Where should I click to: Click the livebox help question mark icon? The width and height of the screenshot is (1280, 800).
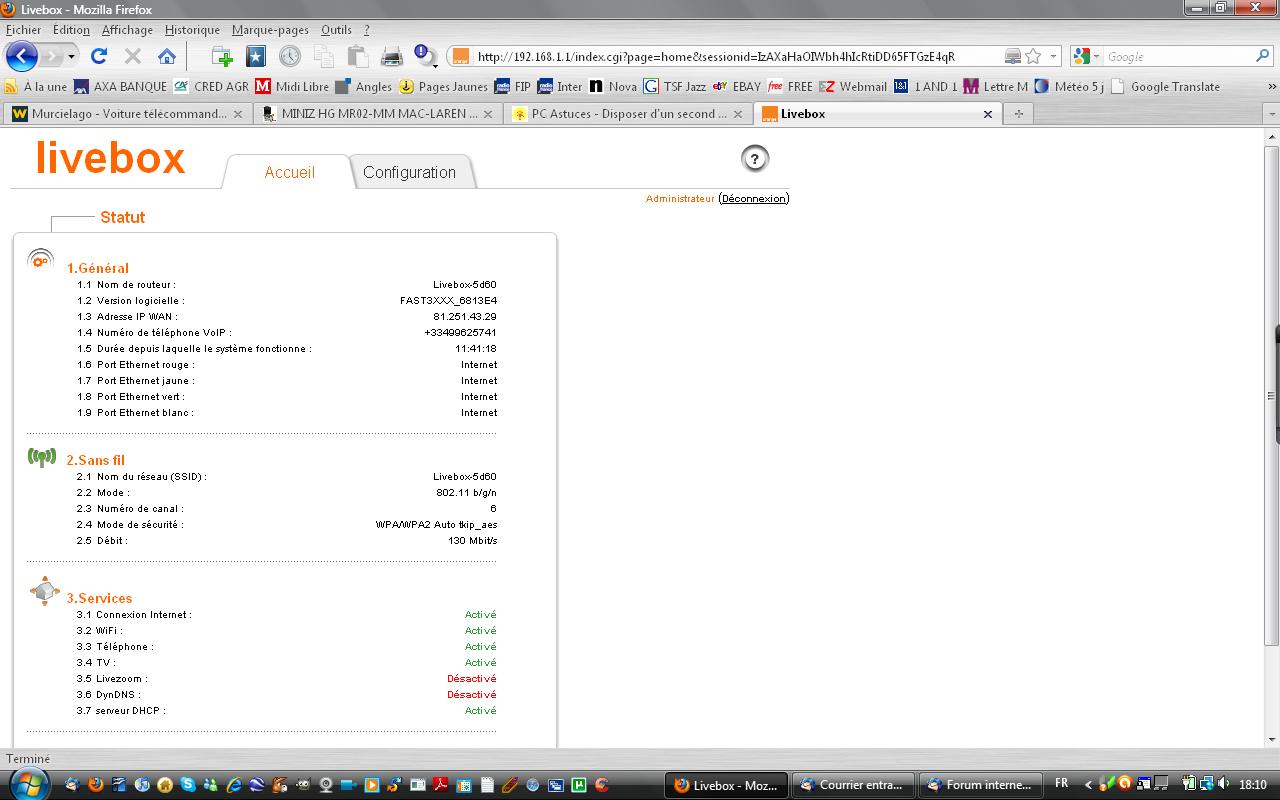point(755,158)
